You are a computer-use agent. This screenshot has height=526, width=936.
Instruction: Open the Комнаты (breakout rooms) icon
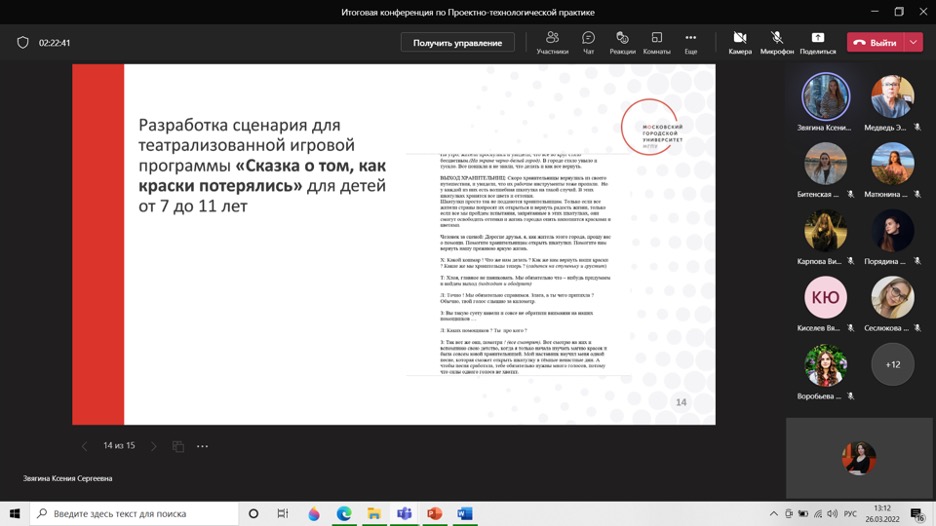point(656,42)
